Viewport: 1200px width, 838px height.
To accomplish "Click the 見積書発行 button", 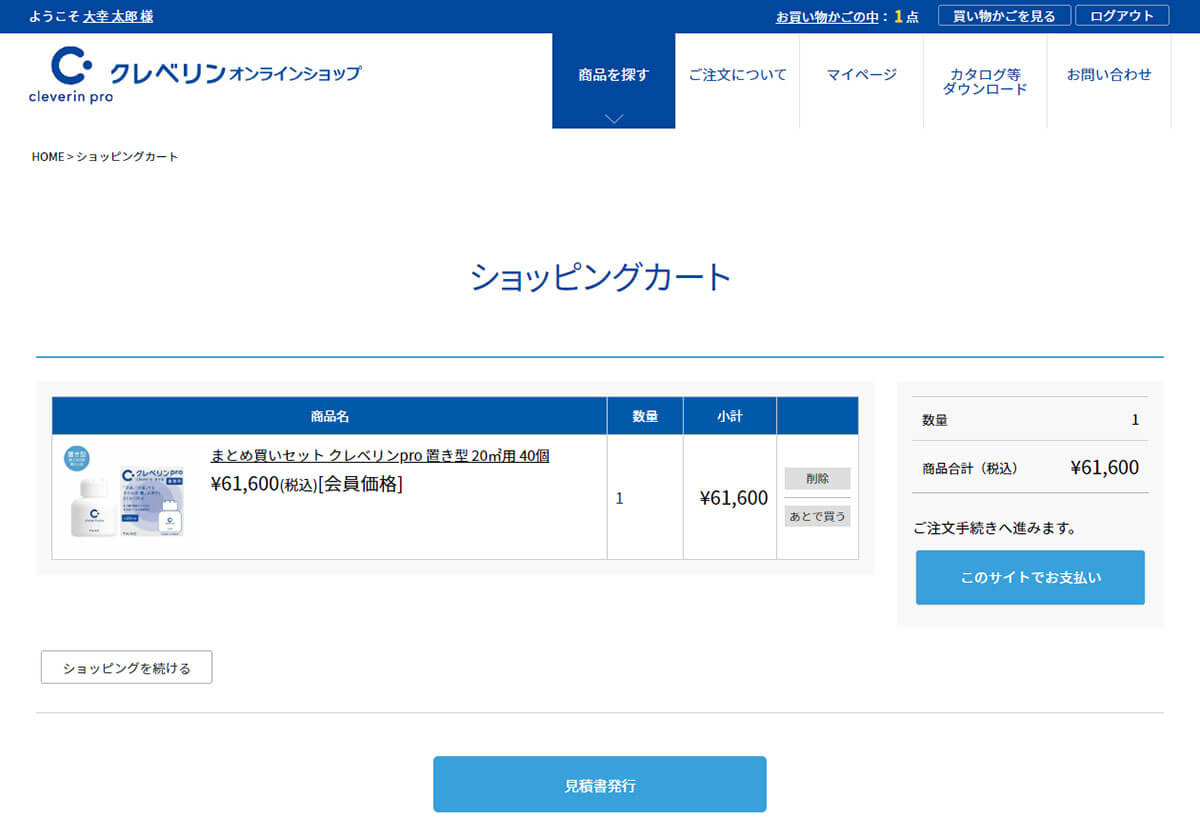I will (x=600, y=784).
